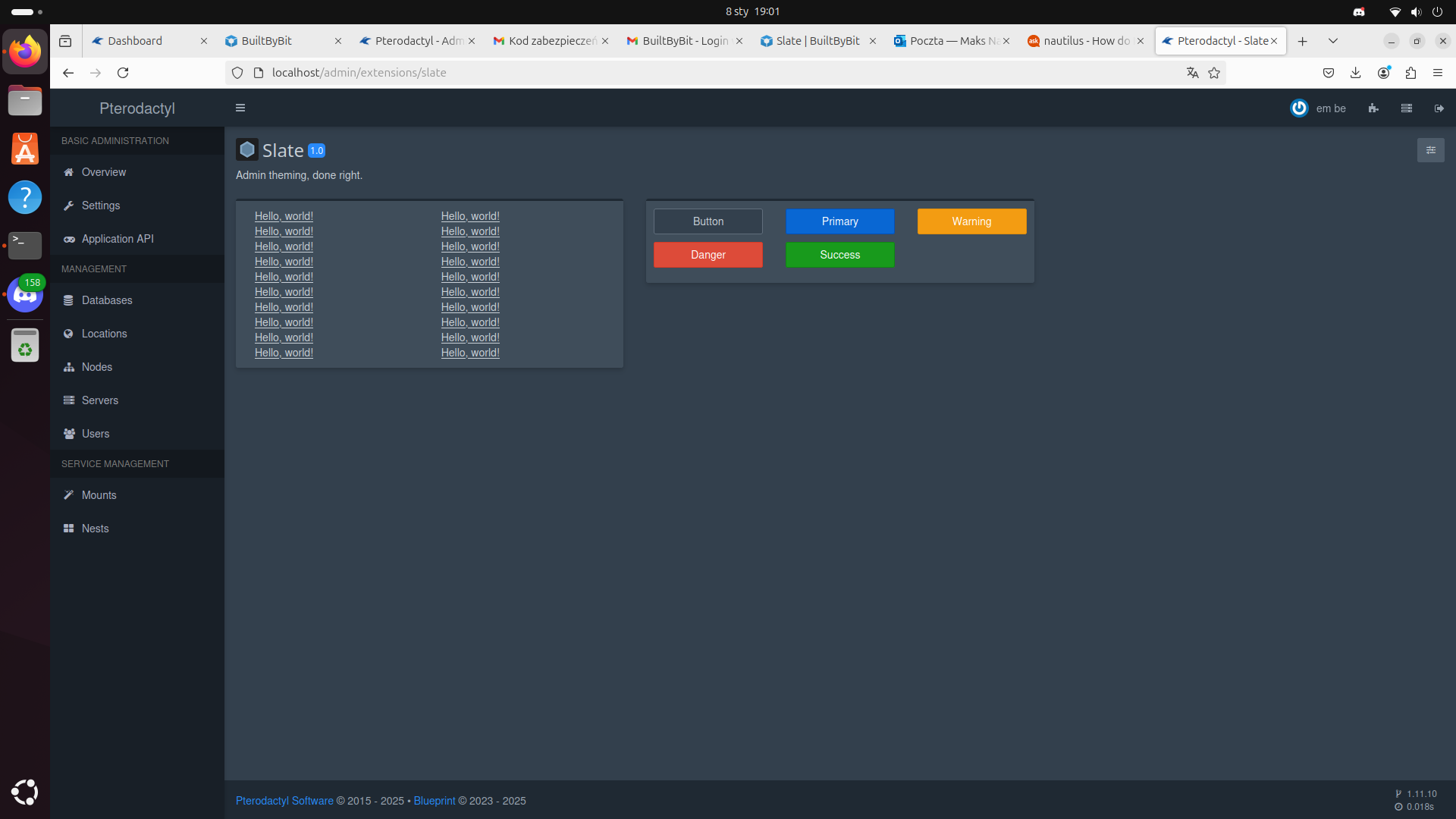Switch to the Pterodactyl - Adm tab

pyautogui.click(x=416, y=41)
